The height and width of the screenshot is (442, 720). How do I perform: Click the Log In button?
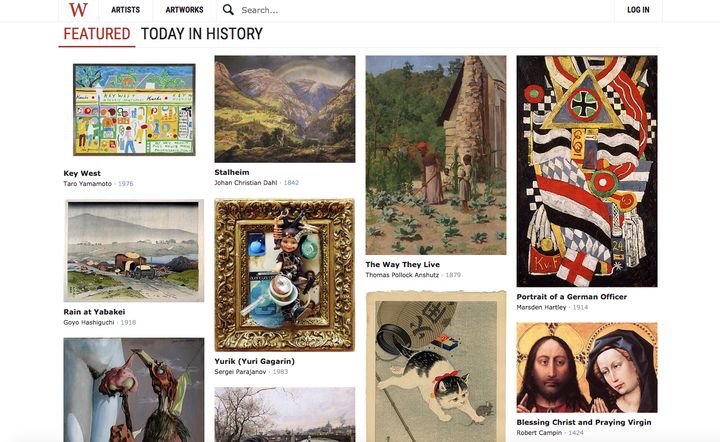(x=638, y=10)
